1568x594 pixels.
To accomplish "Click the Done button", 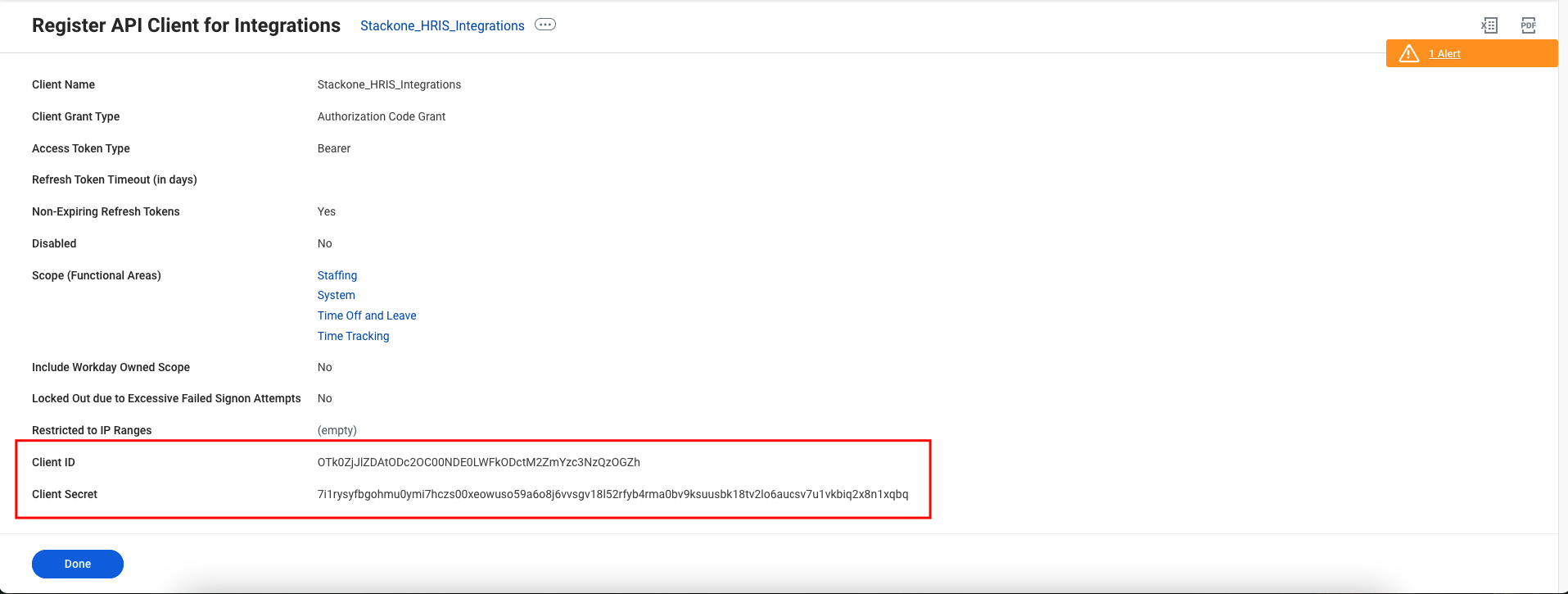I will [78, 564].
